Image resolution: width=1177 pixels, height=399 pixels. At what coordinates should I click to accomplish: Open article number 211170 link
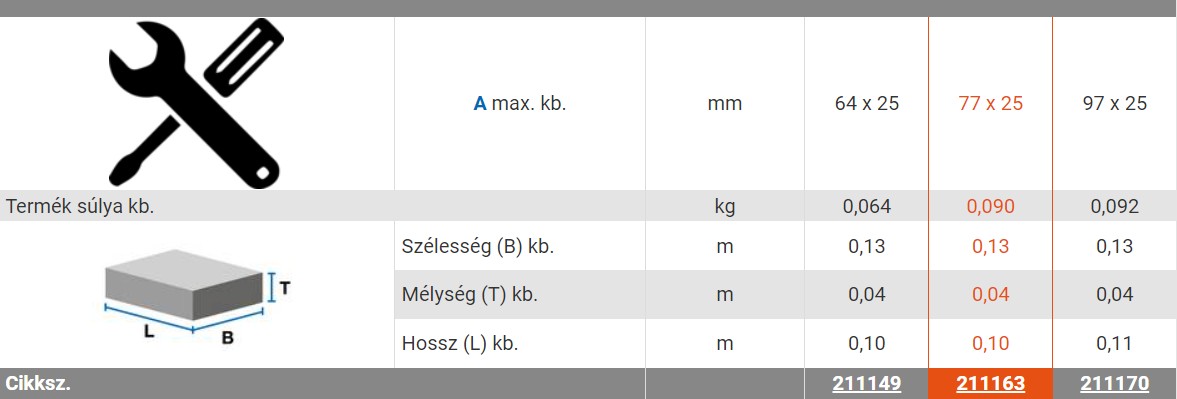(x=1115, y=384)
